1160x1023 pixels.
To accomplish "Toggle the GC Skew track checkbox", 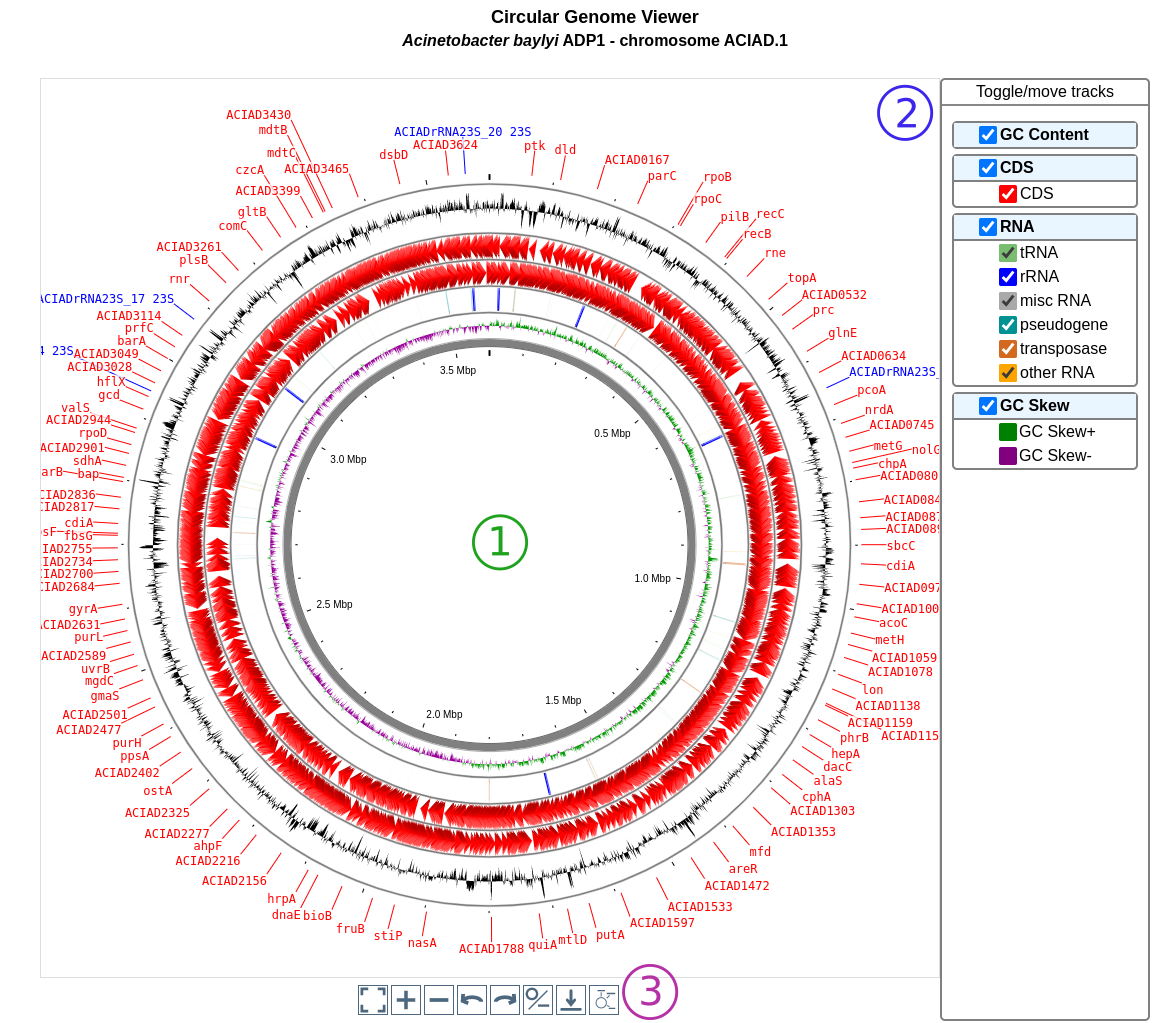I will (988, 405).
